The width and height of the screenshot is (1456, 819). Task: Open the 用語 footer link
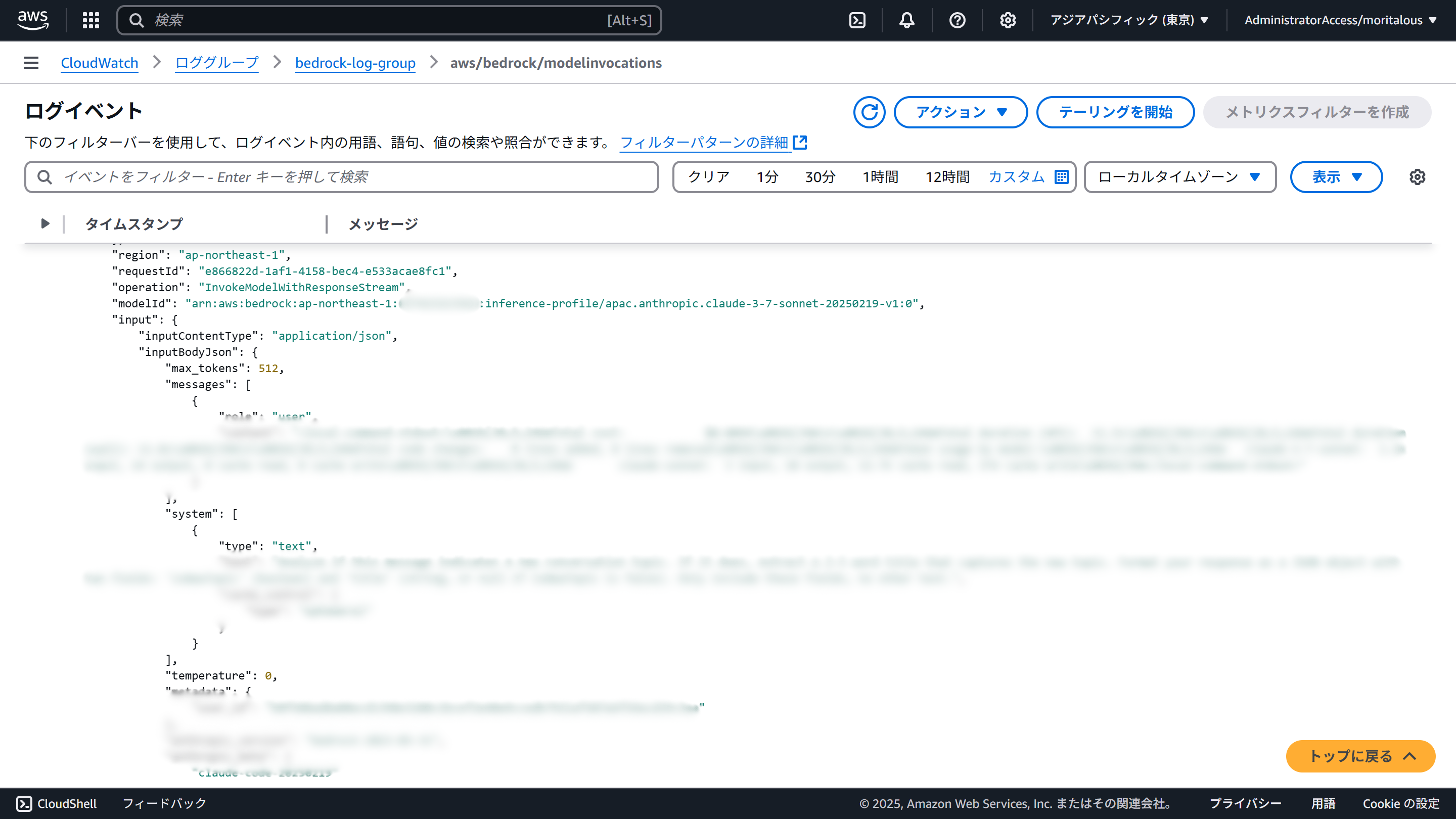1323,803
